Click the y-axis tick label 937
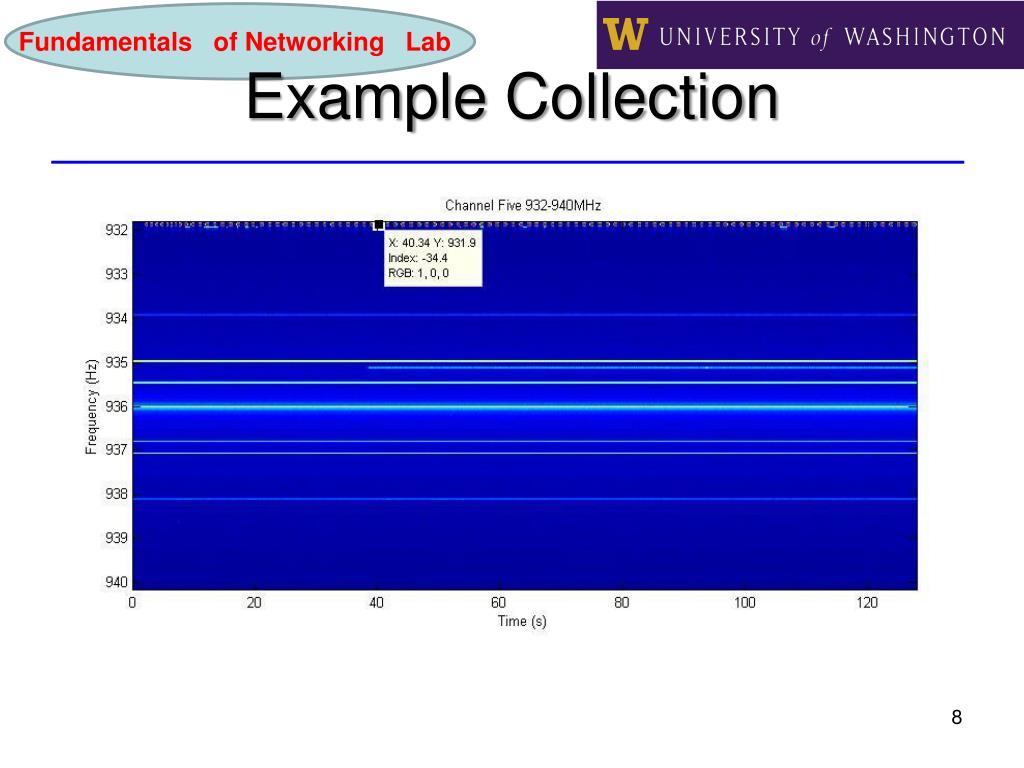 click(116, 450)
